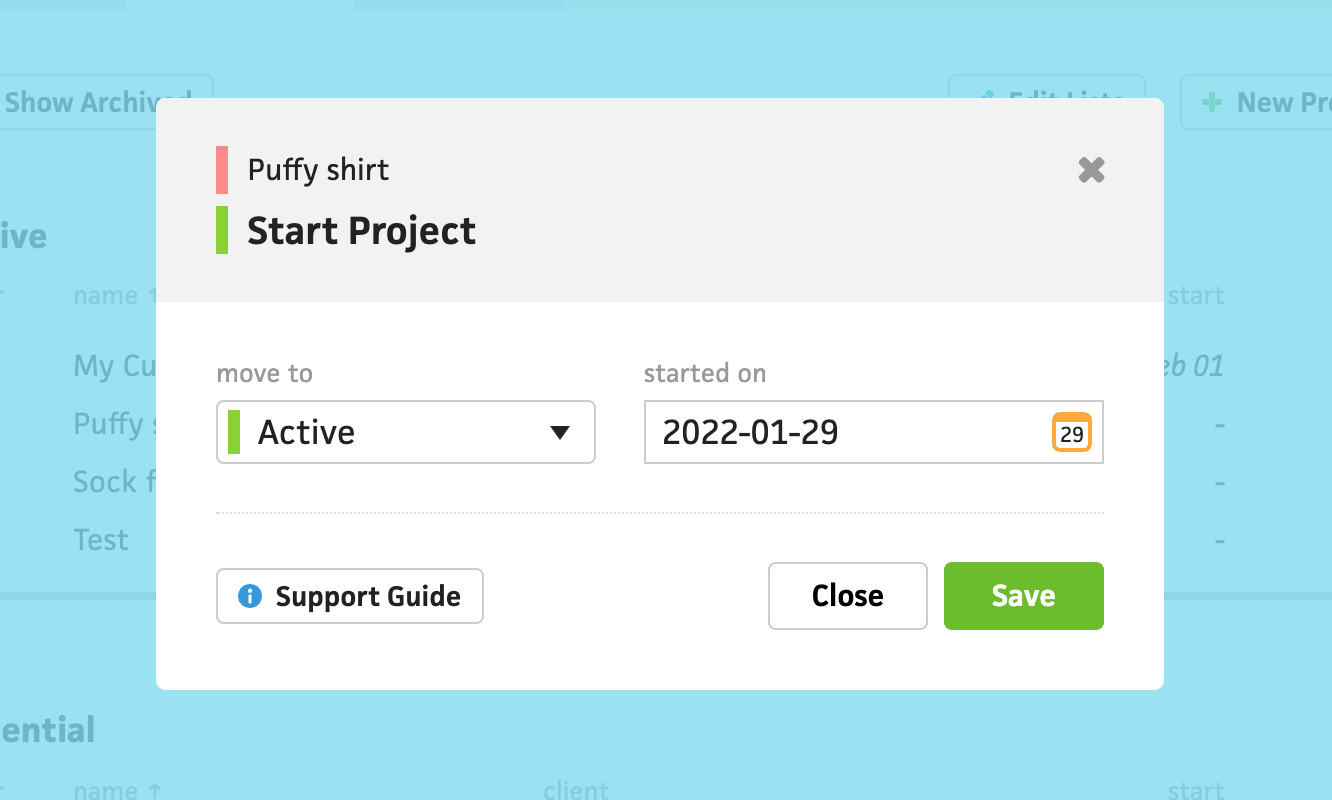The image size is (1332, 800).
Task: Expand the move to dropdown arrow
Action: point(560,432)
